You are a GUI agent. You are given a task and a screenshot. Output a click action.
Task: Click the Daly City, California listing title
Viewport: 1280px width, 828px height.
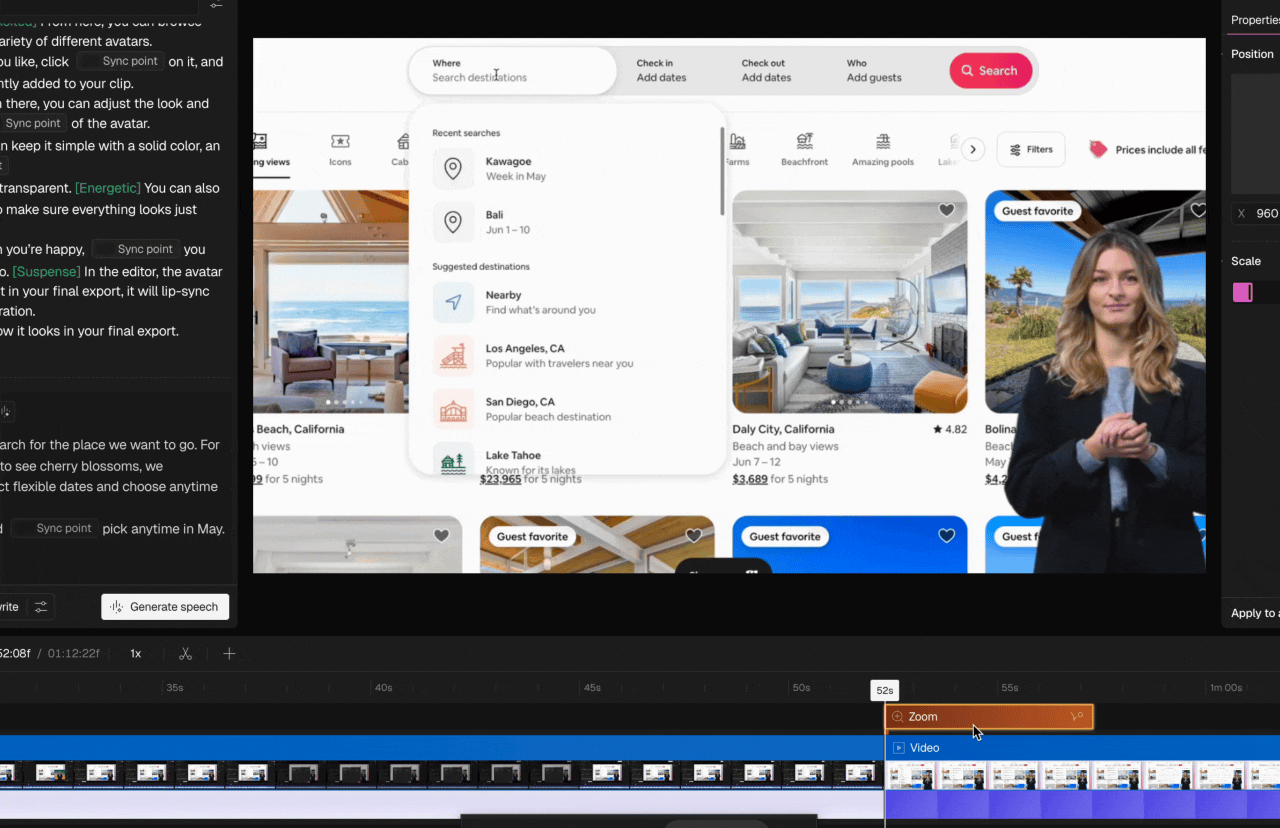pyautogui.click(x=783, y=429)
